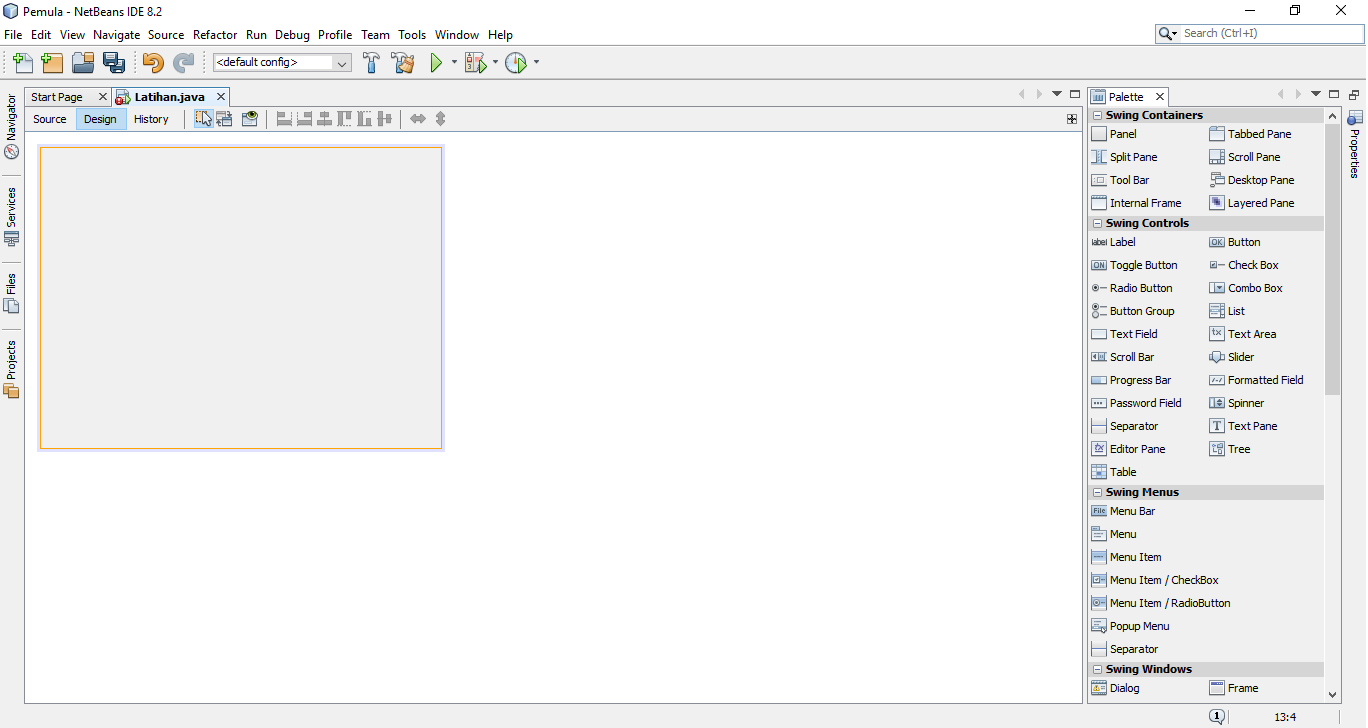
Task: Collapse the Swing Menus section header
Action: tap(1098, 491)
